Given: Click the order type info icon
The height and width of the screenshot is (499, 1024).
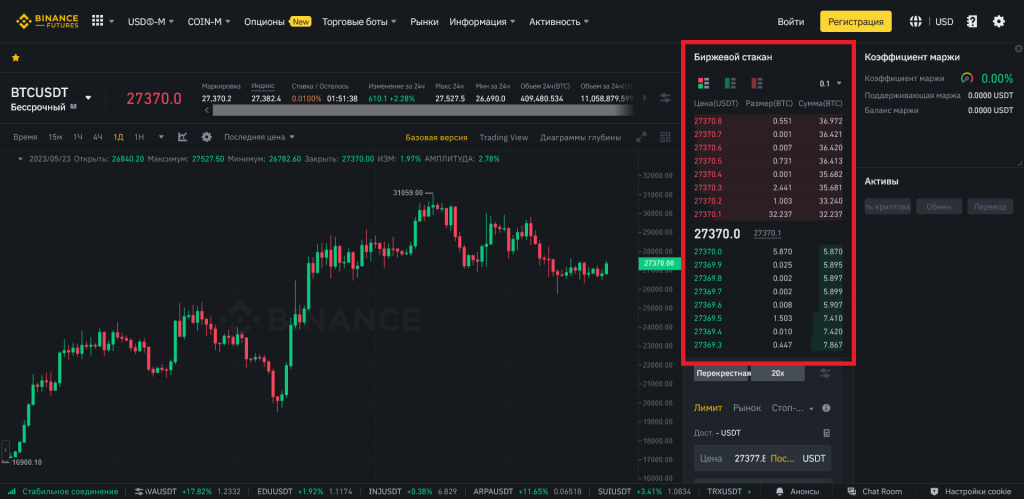Looking at the screenshot, I should (x=826, y=408).
